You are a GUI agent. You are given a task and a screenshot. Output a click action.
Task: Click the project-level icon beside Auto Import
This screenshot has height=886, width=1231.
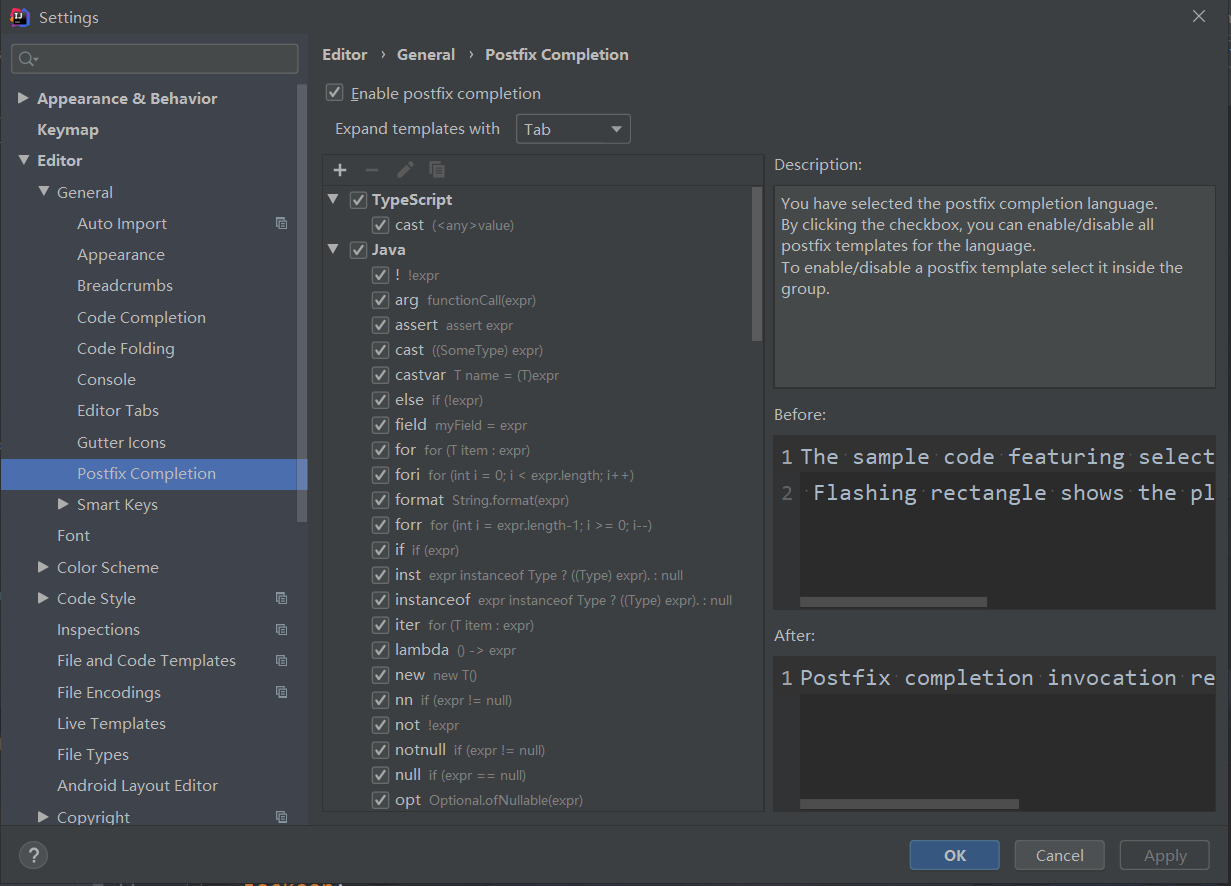(x=282, y=224)
